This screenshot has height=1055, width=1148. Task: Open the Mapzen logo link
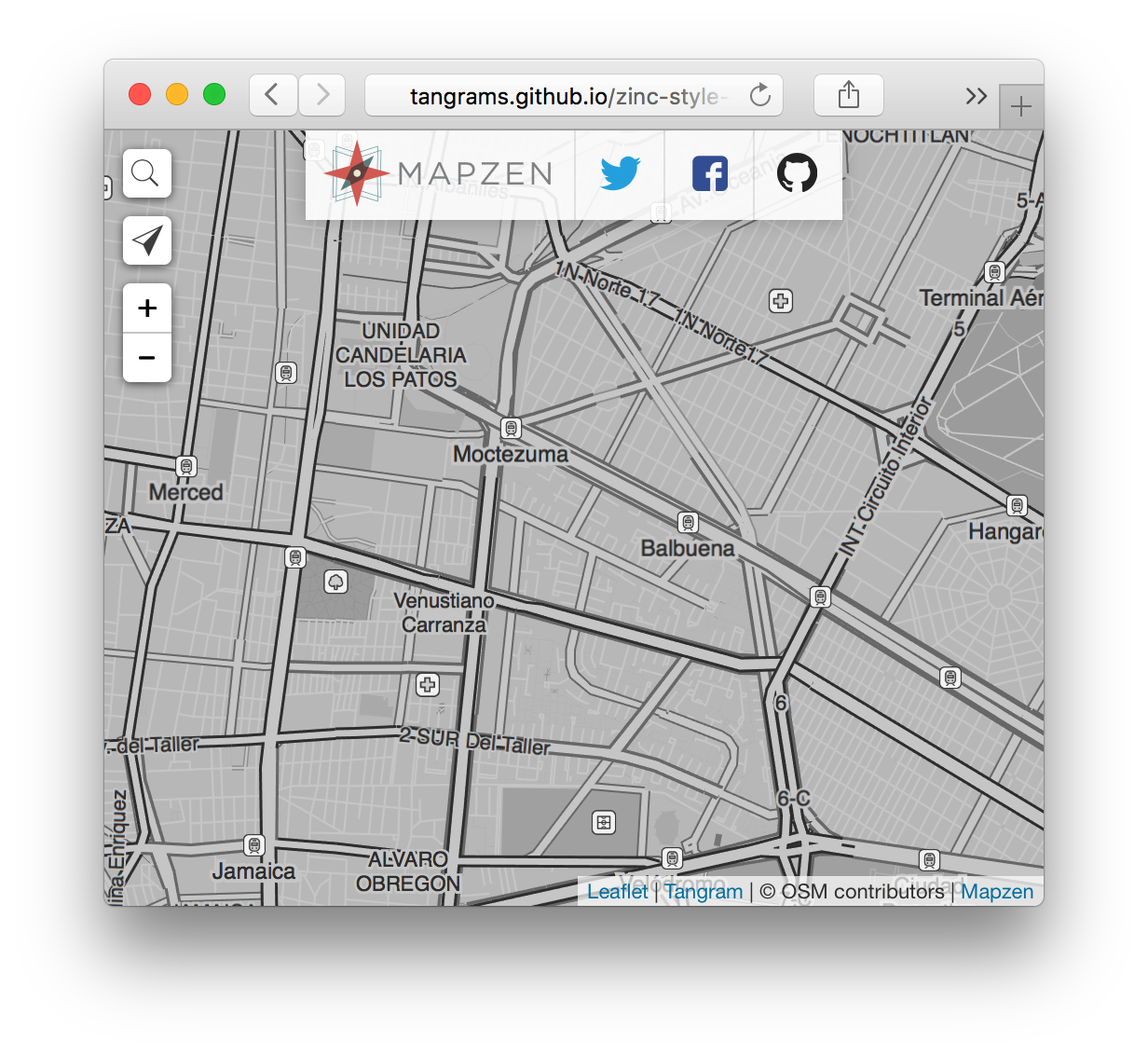[440, 174]
